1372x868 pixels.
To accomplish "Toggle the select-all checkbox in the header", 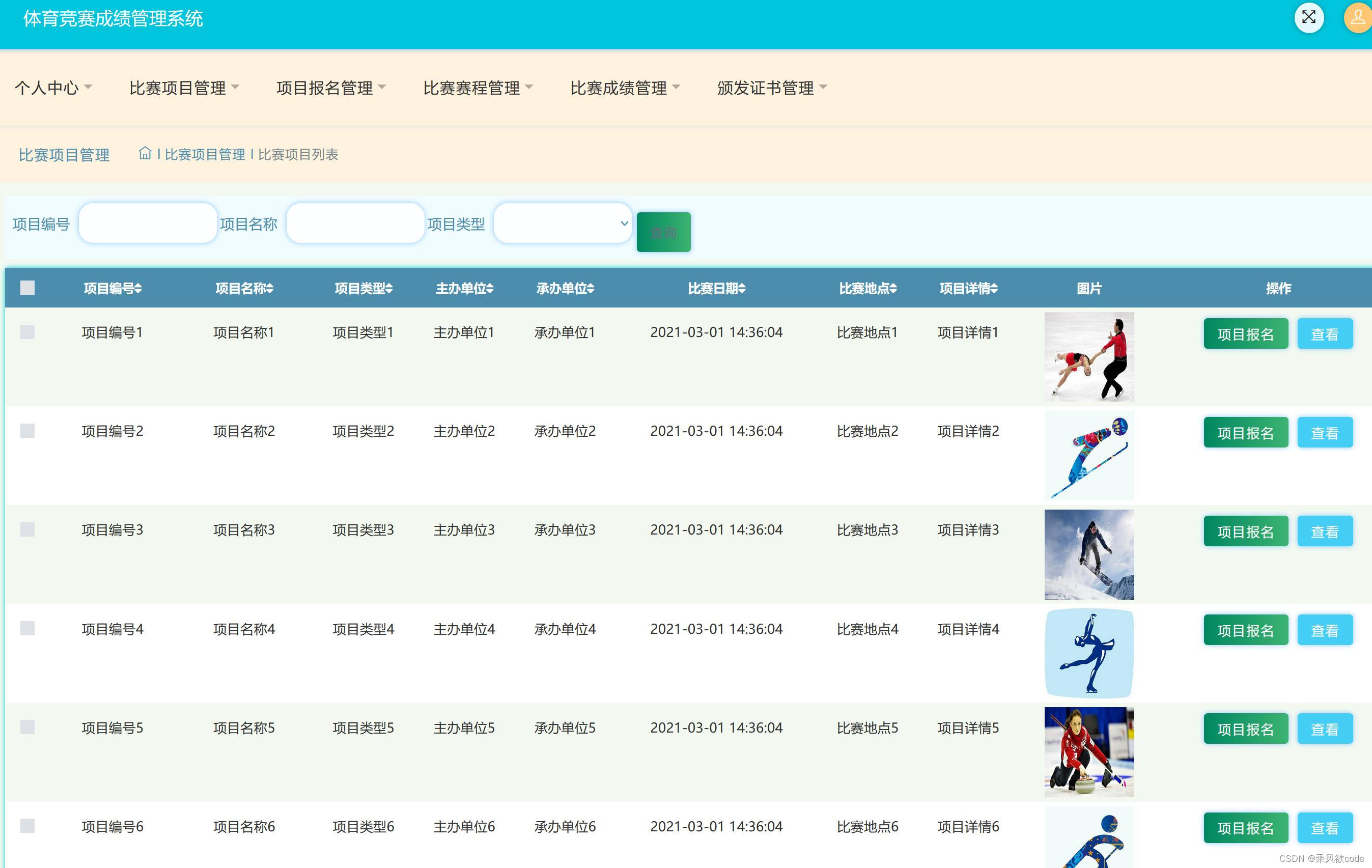I will (x=27, y=288).
